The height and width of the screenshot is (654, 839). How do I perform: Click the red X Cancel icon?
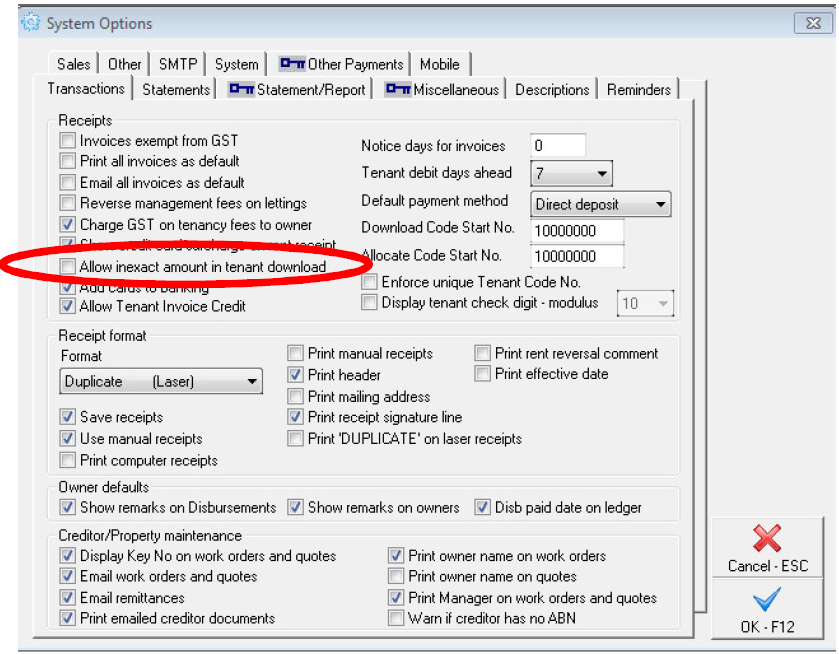coord(767,538)
